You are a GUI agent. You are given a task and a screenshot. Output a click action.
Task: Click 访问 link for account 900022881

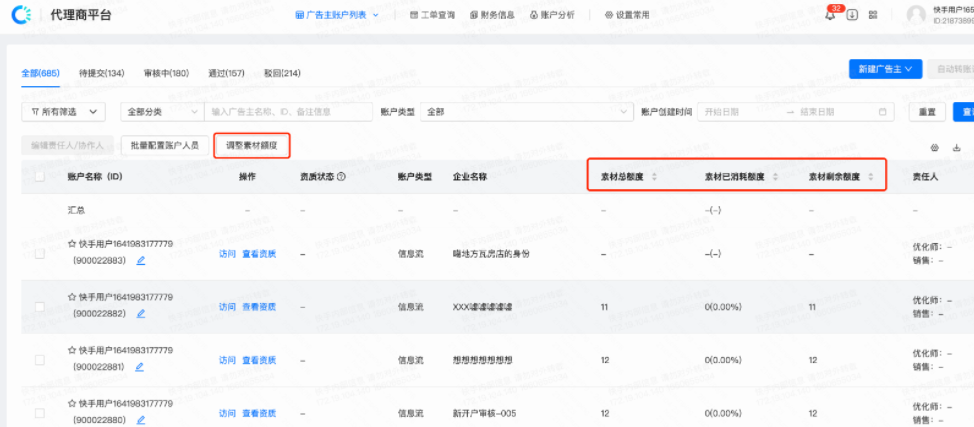(x=227, y=360)
